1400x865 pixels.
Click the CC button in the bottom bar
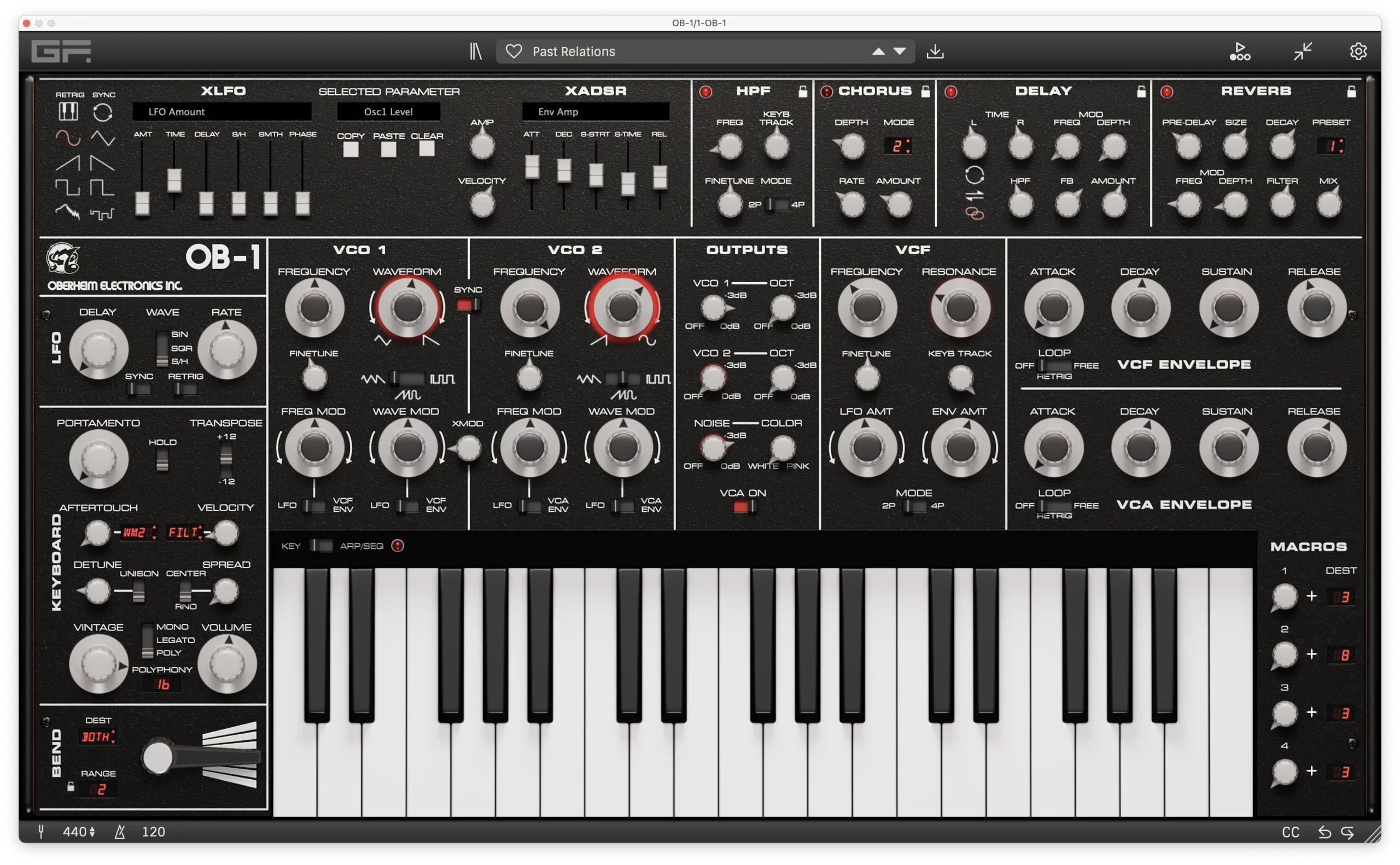1292,832
